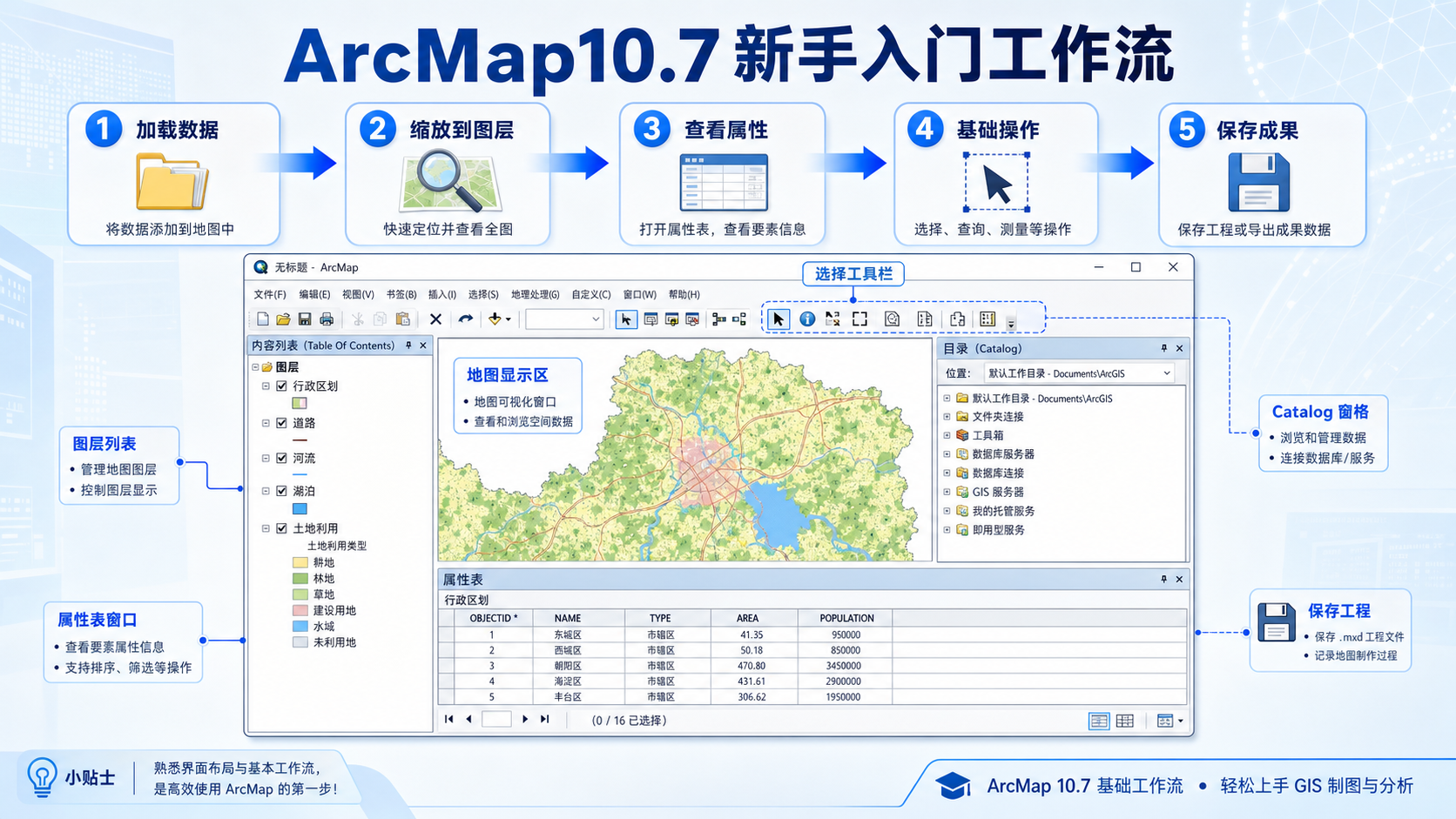Go to next record in attribute table

point(524,719)
